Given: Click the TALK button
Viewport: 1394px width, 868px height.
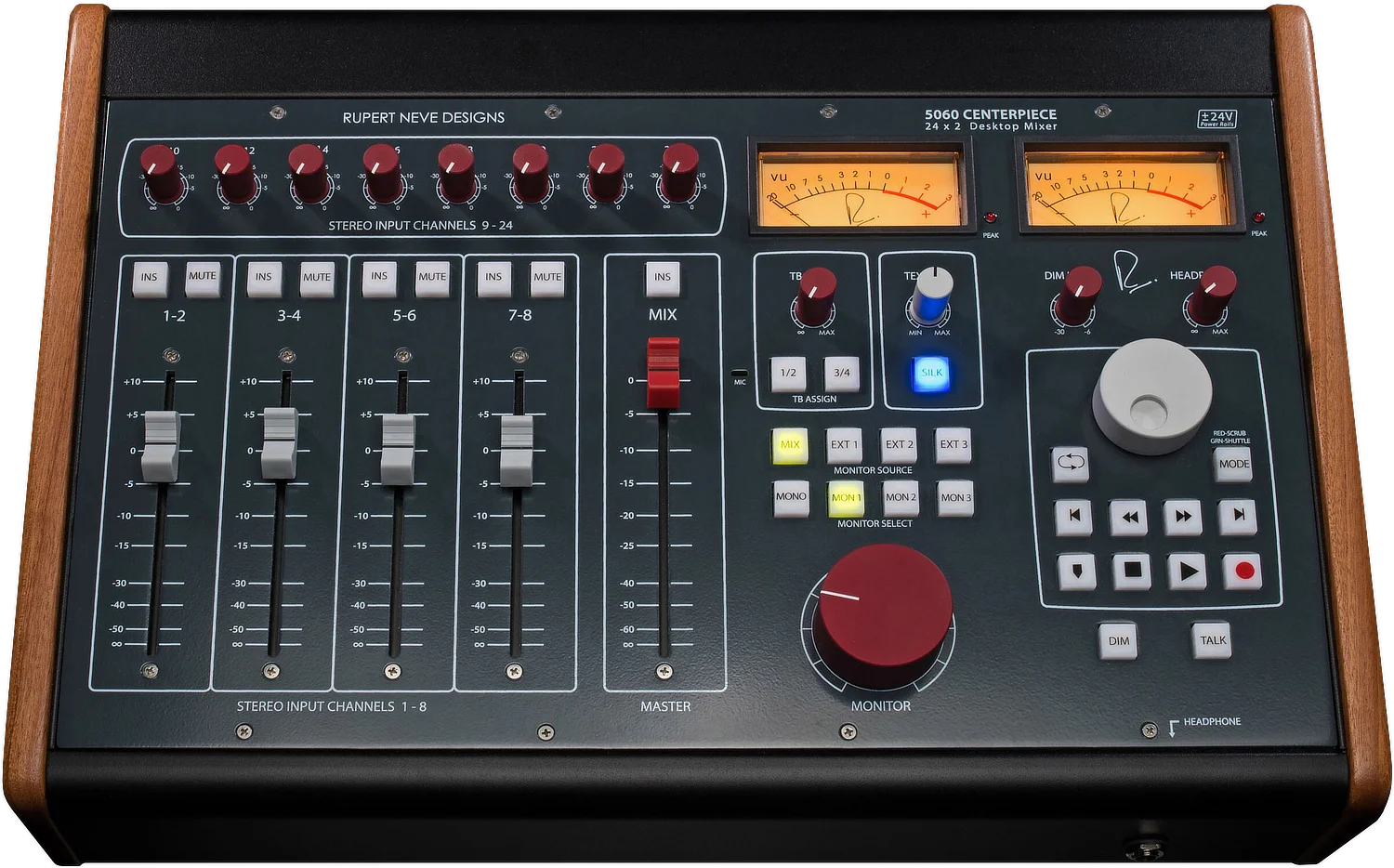Looking at the screenshot, I should pos(1212,640).
